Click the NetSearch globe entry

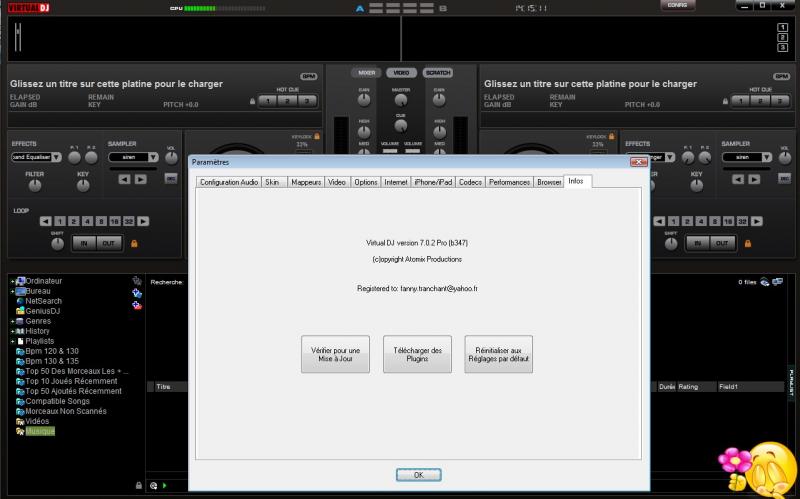pyautogui.click(x=43, y=300)
